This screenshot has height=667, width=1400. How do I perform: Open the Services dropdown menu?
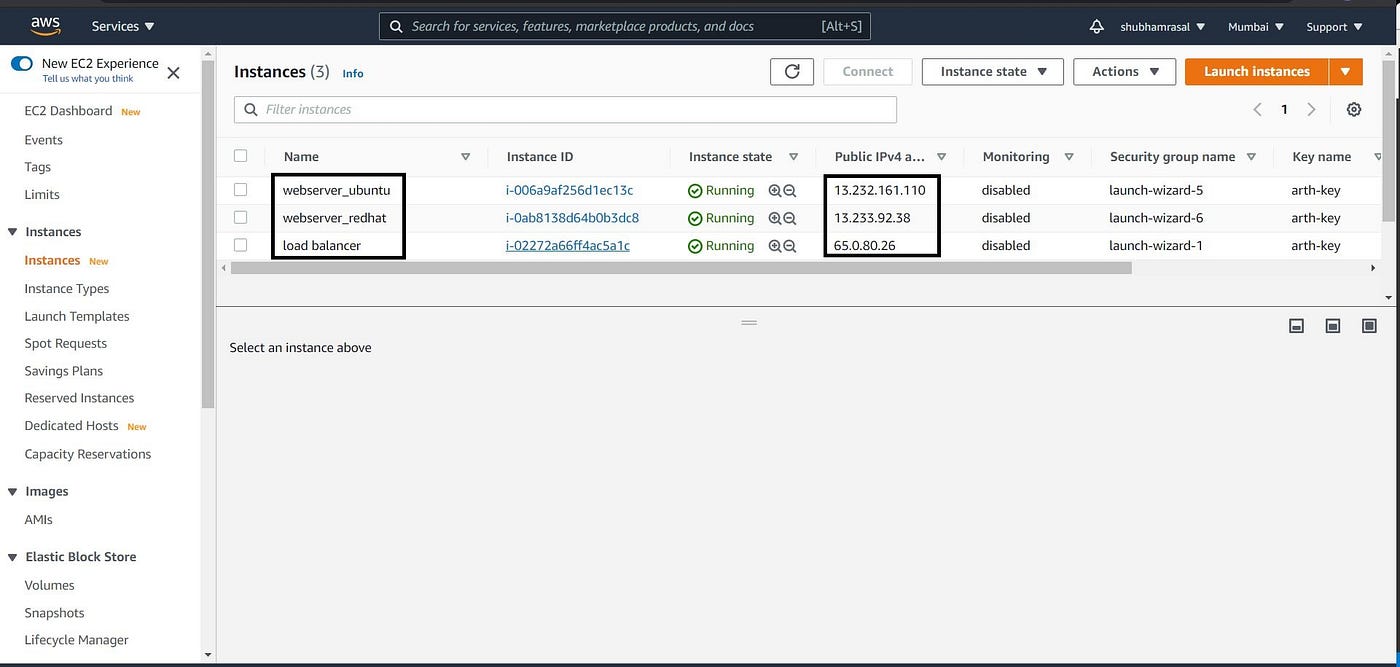[123, 26]
